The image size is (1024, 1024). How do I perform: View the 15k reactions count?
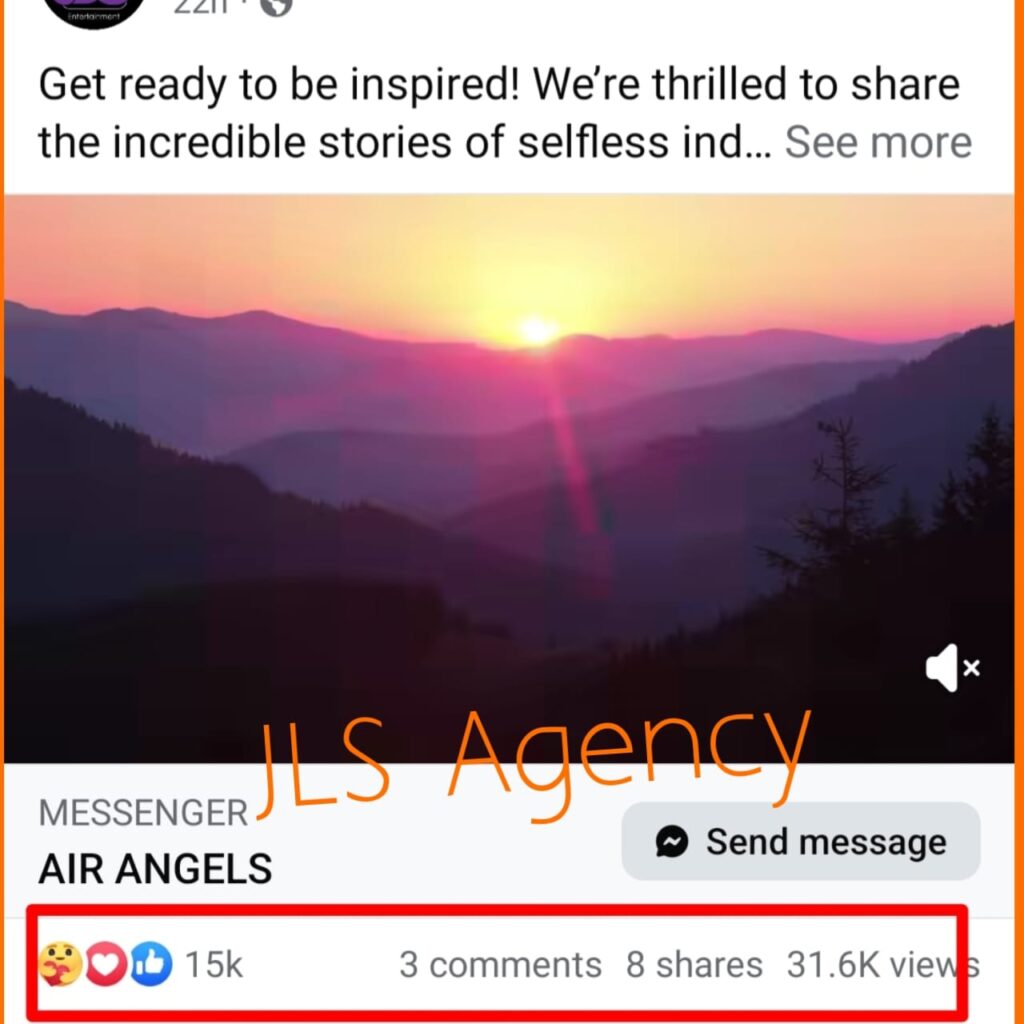[x=214, y=965]
